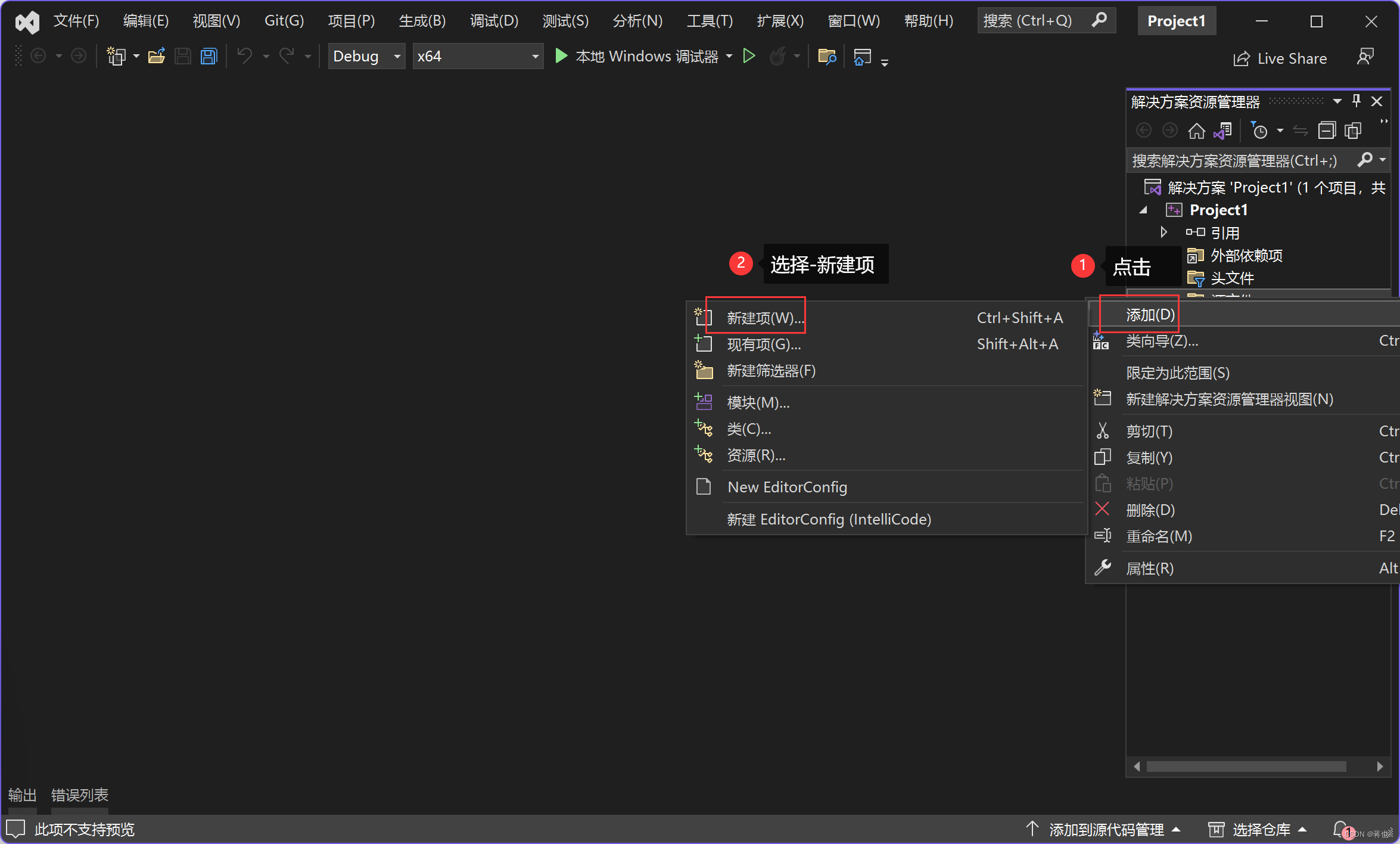
Task: Click the wrench icon next to 属性(R)
Action: coord(1103,567)
